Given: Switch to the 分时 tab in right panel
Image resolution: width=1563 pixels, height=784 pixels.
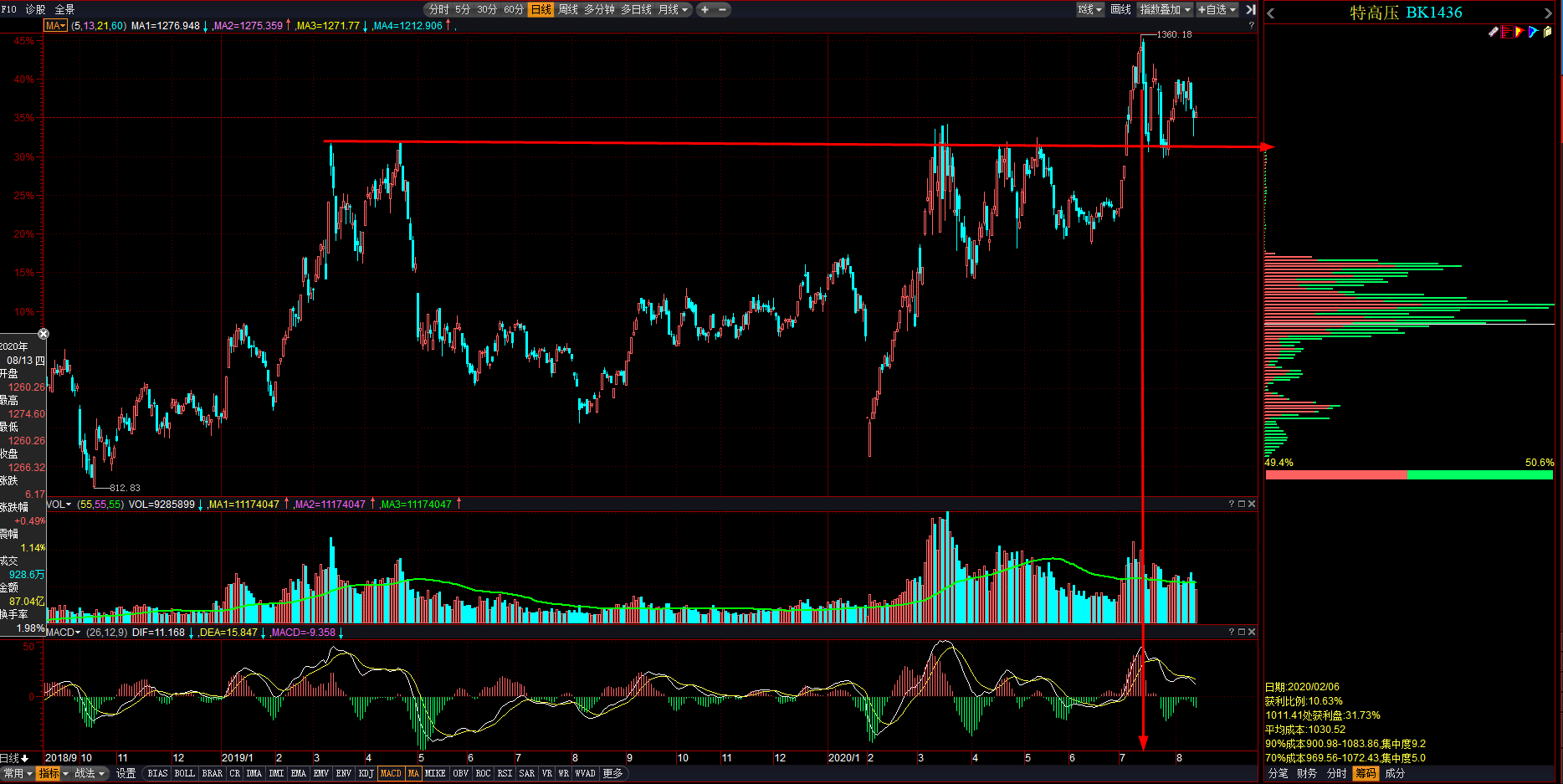Looking at the screenshot, I should click(1336, 773).
